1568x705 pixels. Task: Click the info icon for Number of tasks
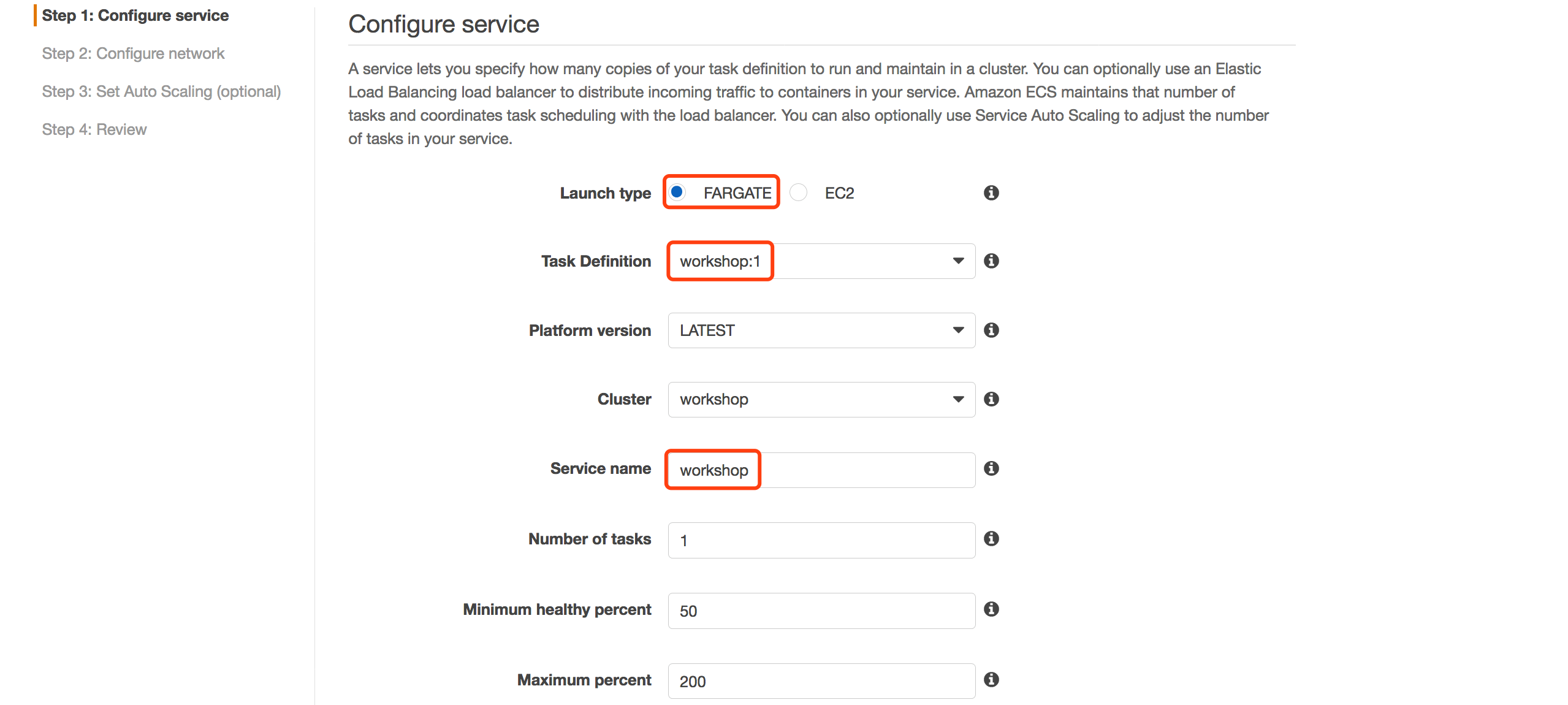pyautogui.click(x=991, y=538)
